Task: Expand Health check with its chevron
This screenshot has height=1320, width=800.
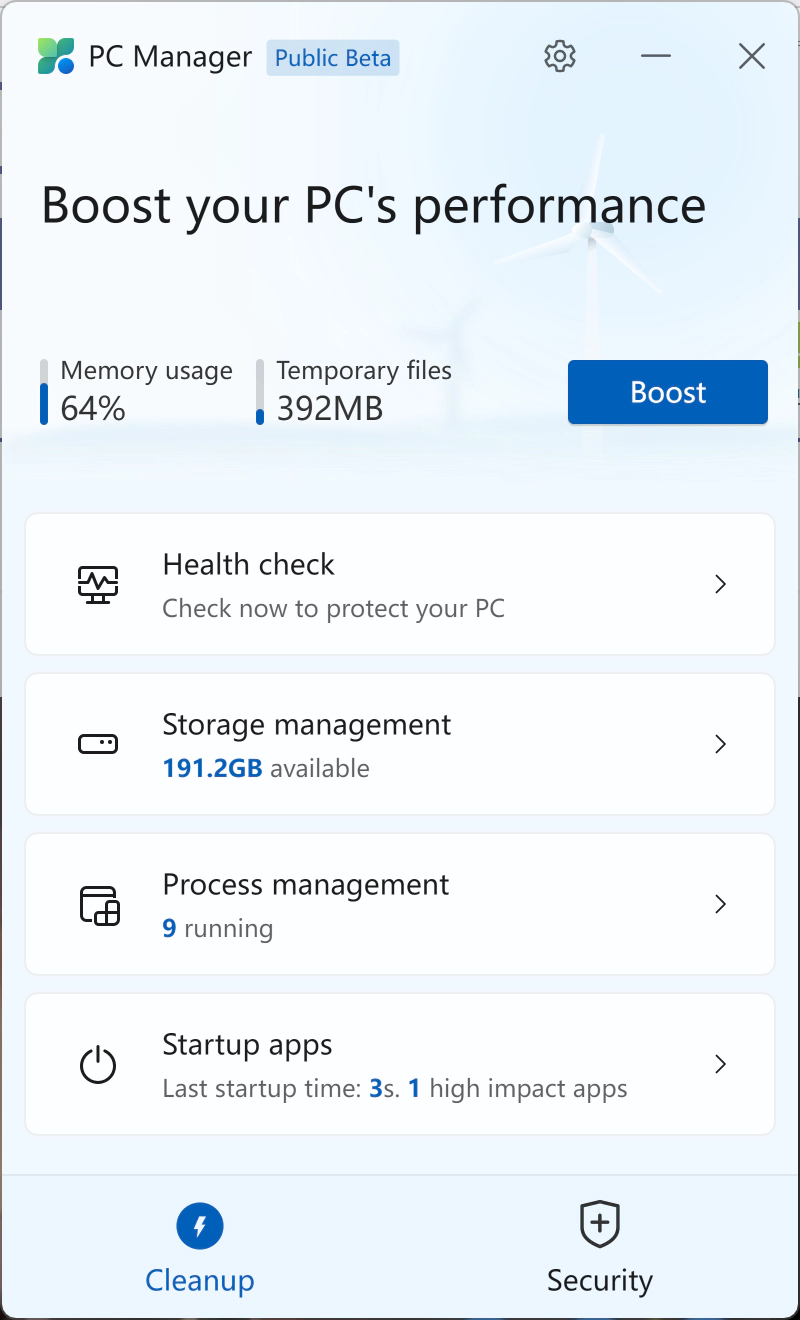Action: [x=720, y=584]
